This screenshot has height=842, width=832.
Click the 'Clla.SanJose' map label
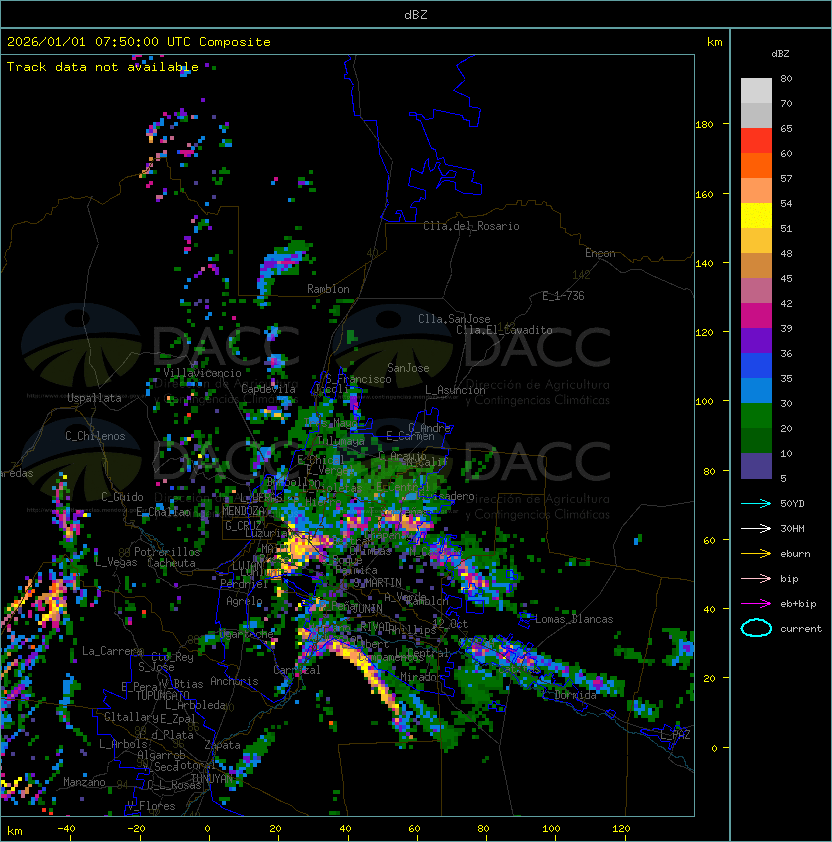(454, 319)
